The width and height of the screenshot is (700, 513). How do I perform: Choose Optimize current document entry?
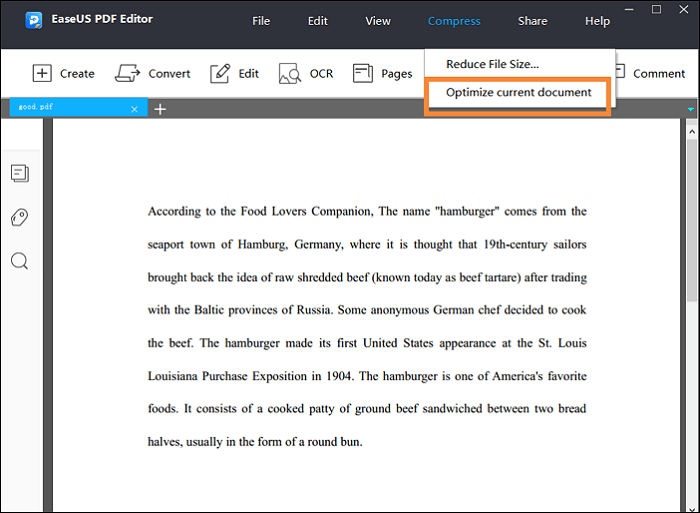click(518, 93)
